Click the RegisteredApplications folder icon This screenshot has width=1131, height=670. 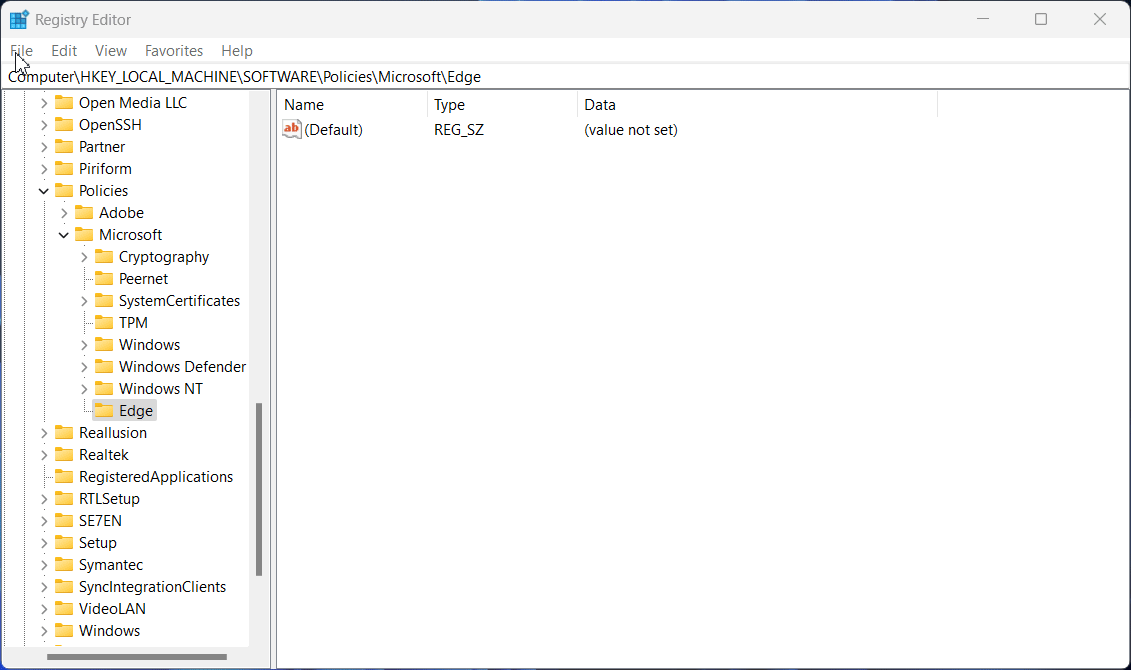point(64,477)
